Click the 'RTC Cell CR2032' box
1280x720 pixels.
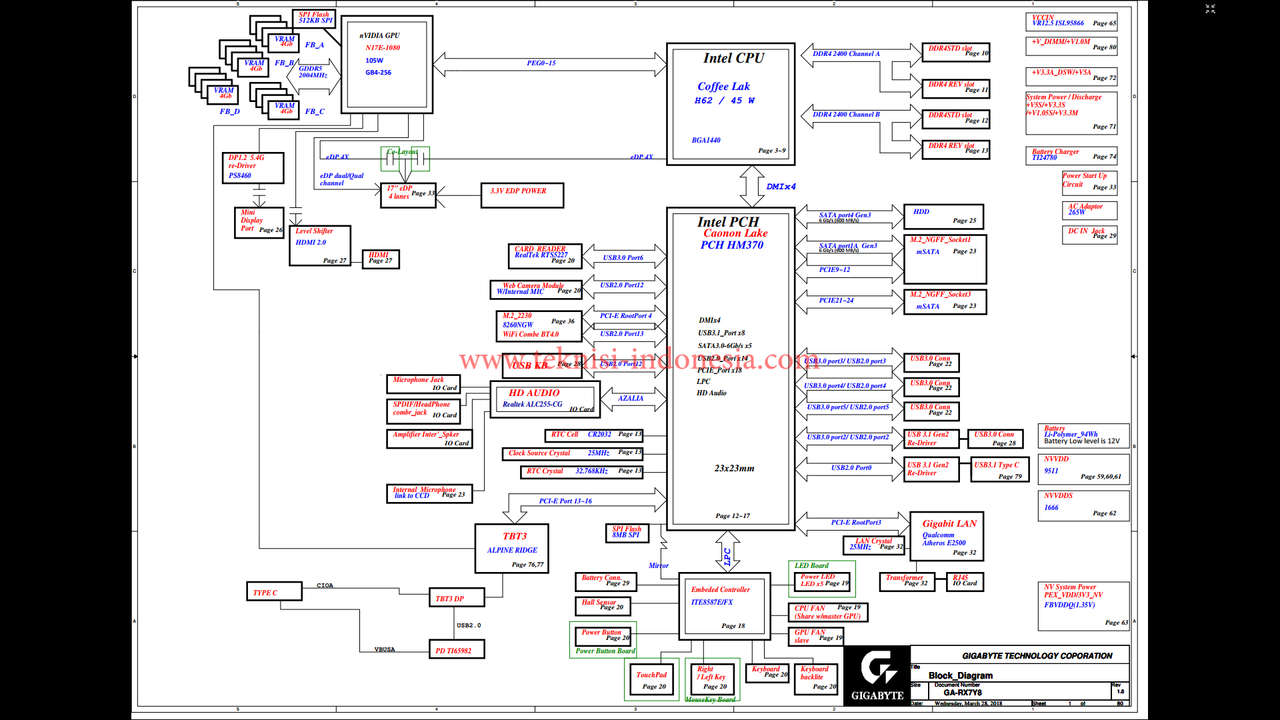click(x=594, y=435)
